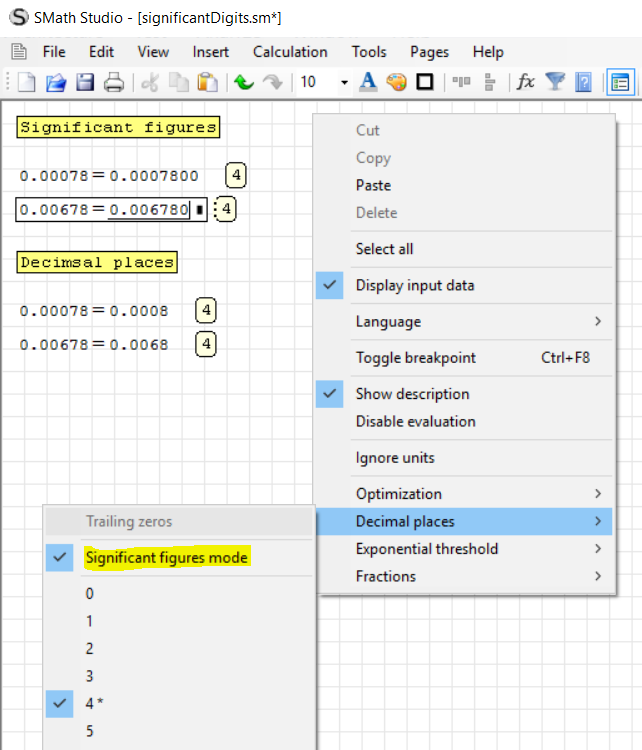Uncheck Display input data option
Image resolution: width=642 pixels, height=750 pixels.
click(415, 285)
